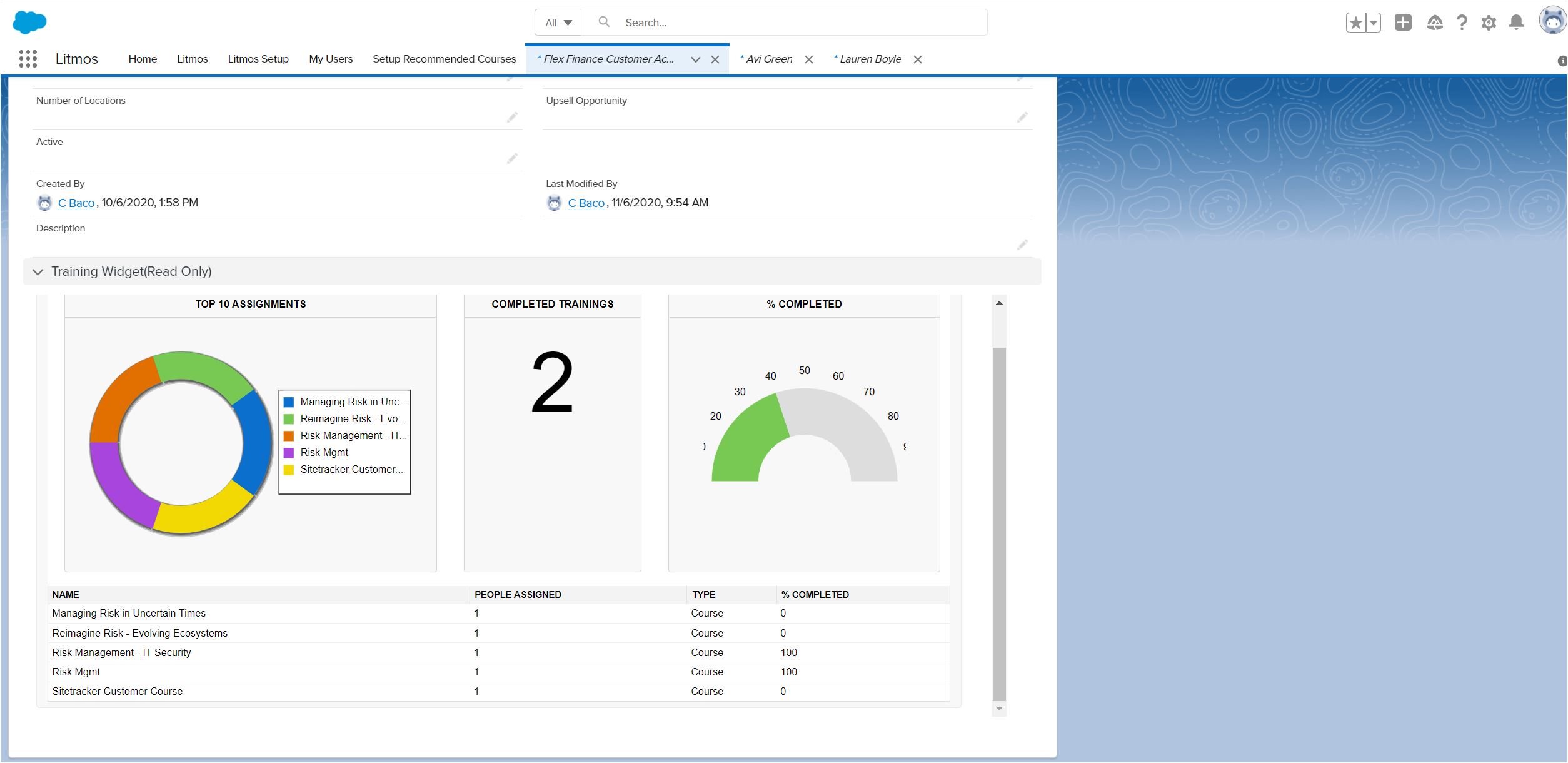Open the favorites list dropdown arrow
This screenshot has height=763, width=1568.
1374,23
